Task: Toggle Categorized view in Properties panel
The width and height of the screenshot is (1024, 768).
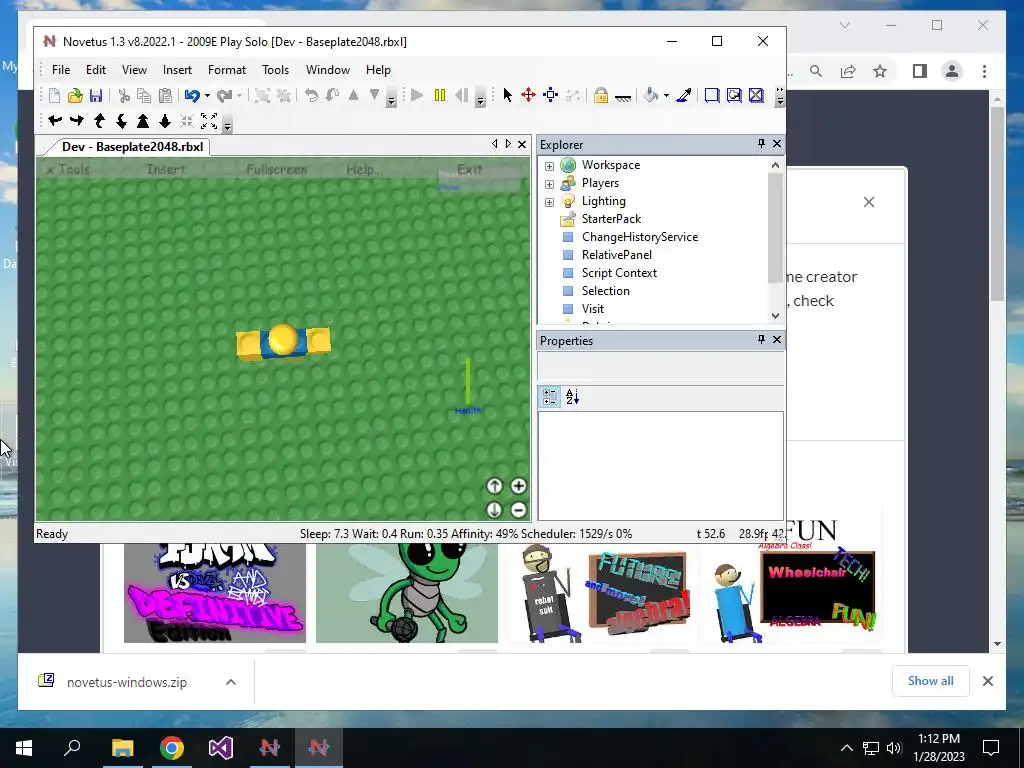Action: [x=550, y=397]
